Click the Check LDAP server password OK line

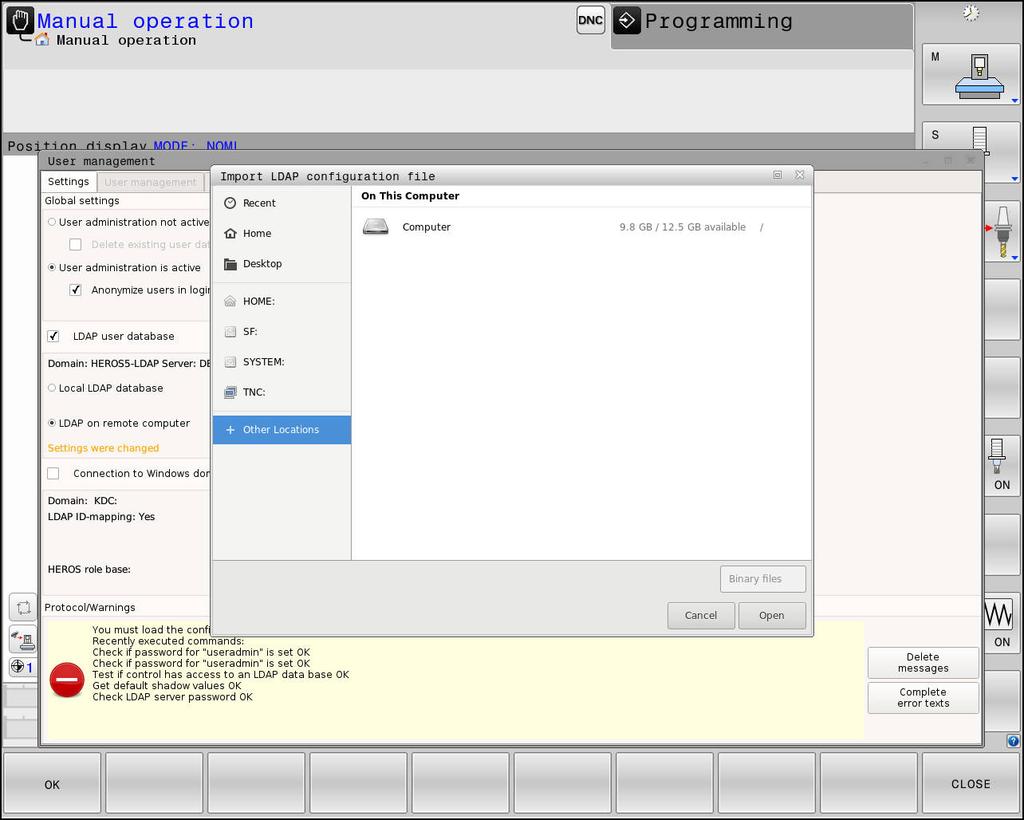(172, 697)
